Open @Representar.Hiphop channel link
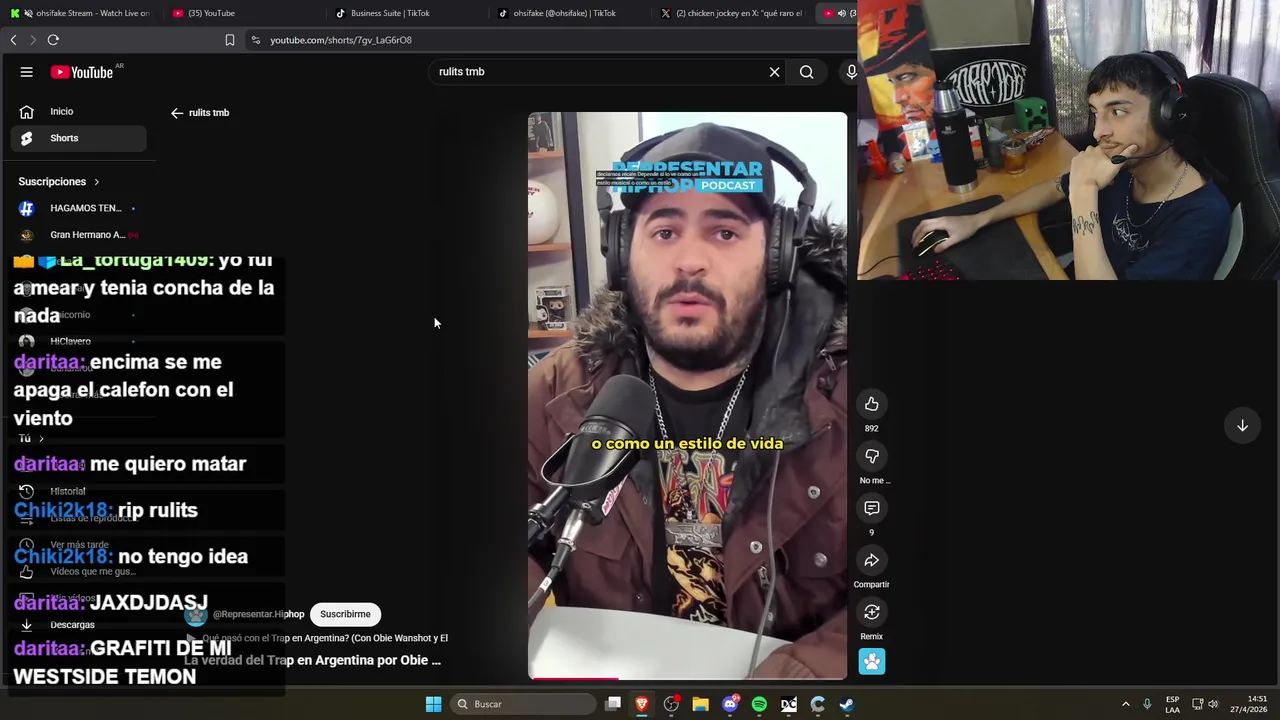1280x720 pixels. click(x=258, y=614)
